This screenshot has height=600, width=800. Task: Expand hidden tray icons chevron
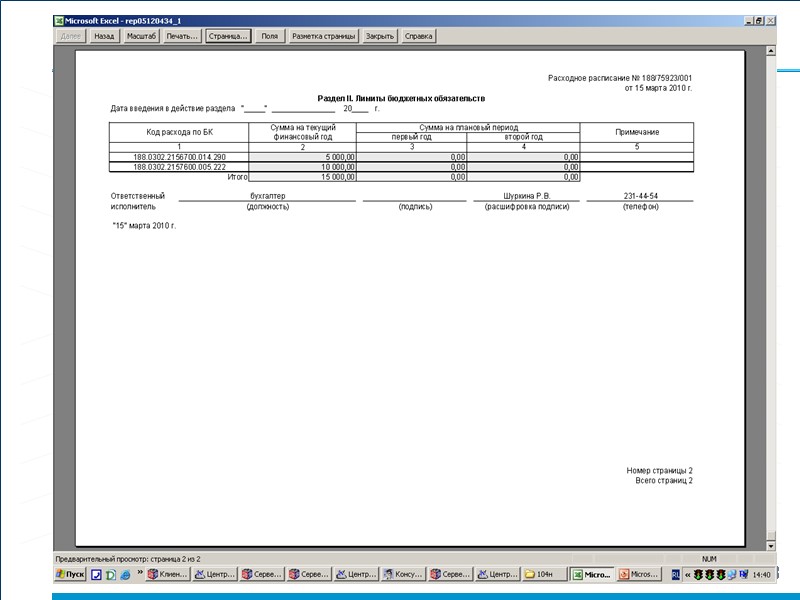coord(687,575)
